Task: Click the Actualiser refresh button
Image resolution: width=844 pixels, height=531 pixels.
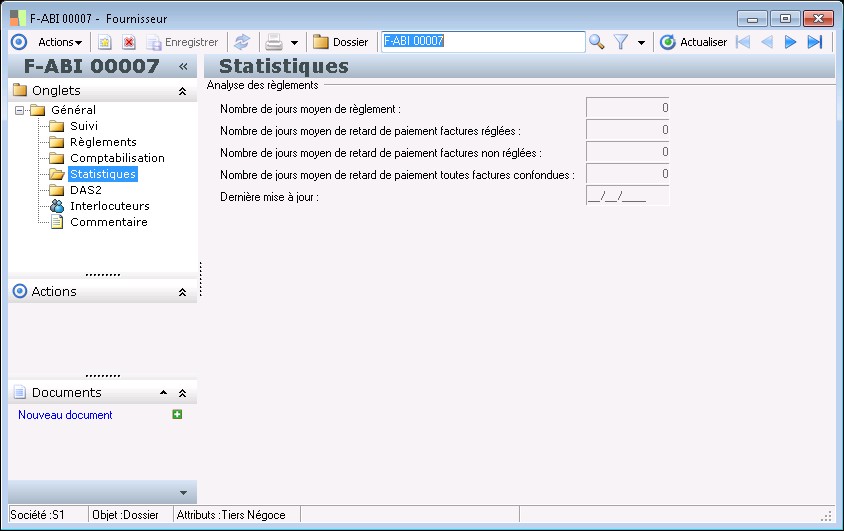Action: point(693,42)
